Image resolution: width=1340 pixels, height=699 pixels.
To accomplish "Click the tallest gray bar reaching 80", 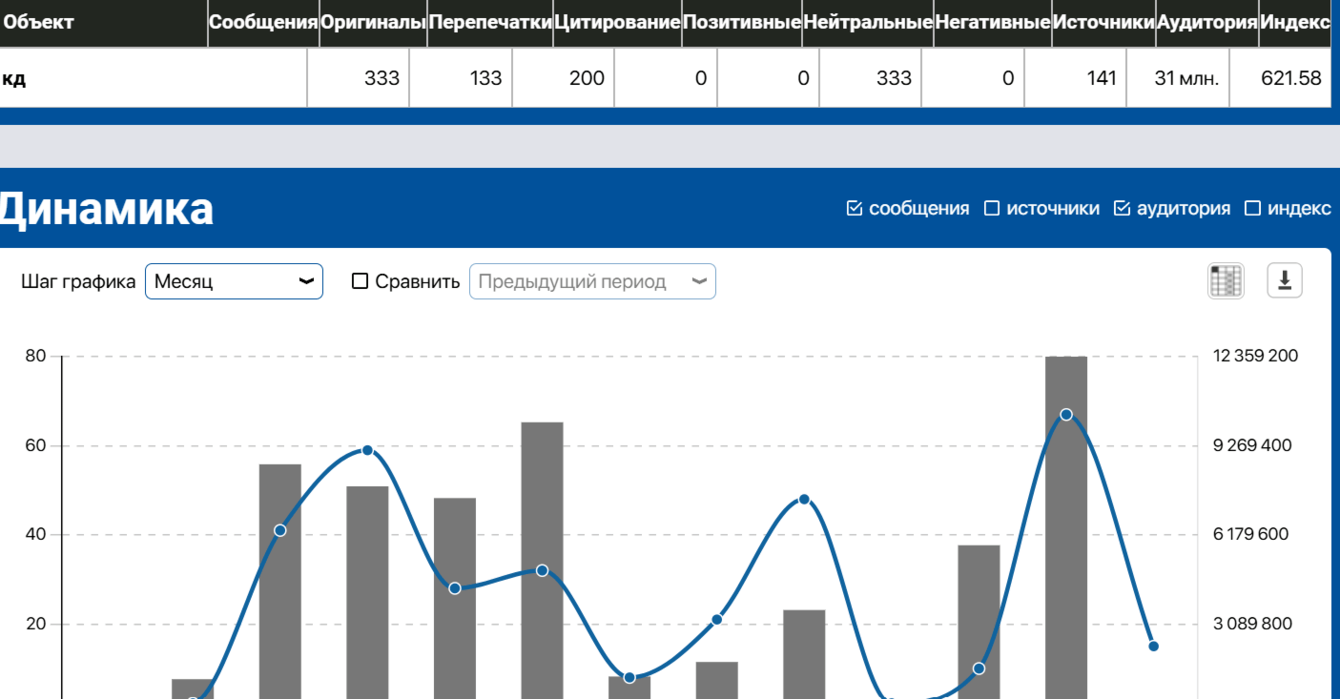I will (x=1066, y=527).
